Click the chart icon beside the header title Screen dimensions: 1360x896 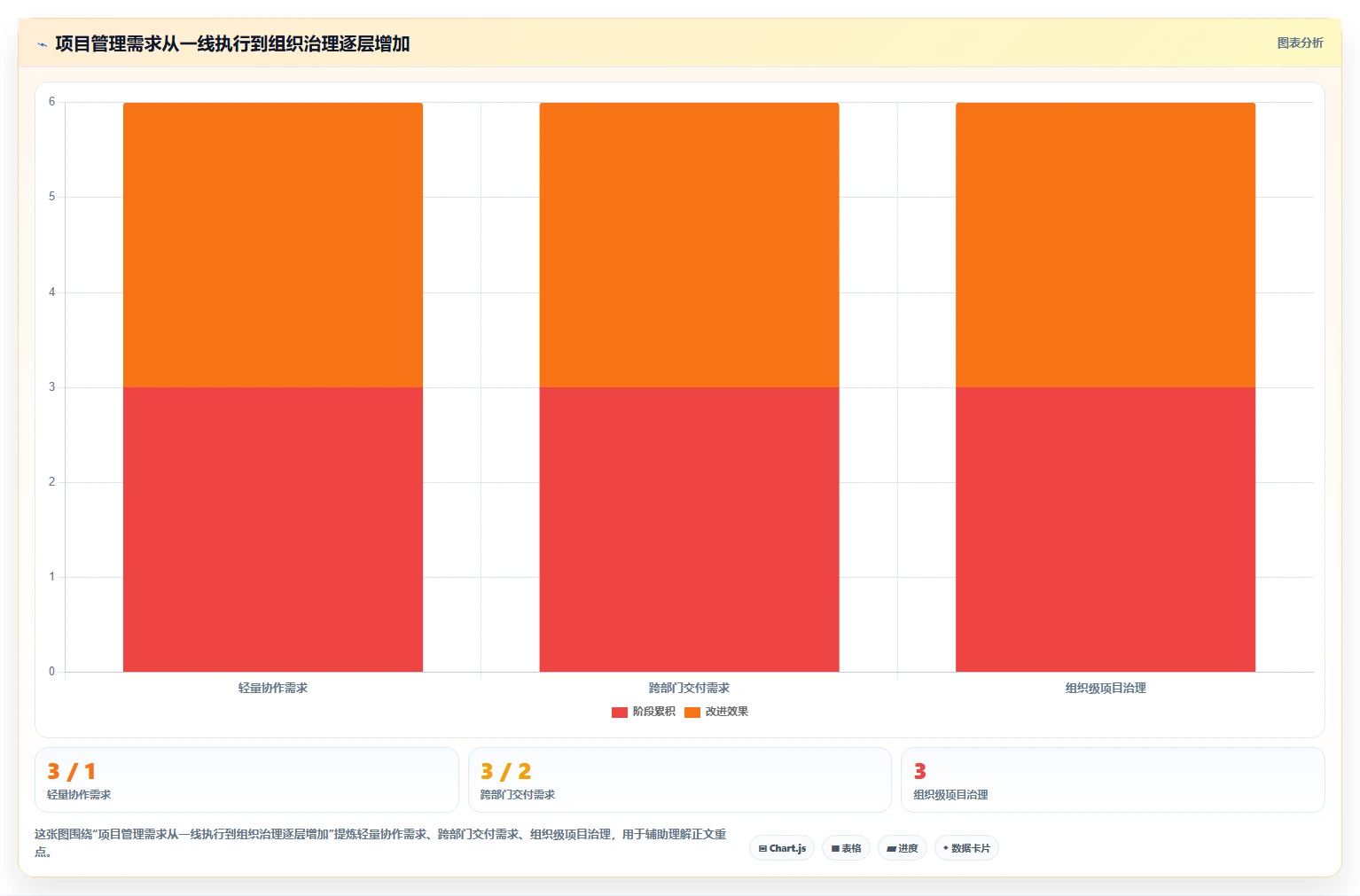coord(42,44)
